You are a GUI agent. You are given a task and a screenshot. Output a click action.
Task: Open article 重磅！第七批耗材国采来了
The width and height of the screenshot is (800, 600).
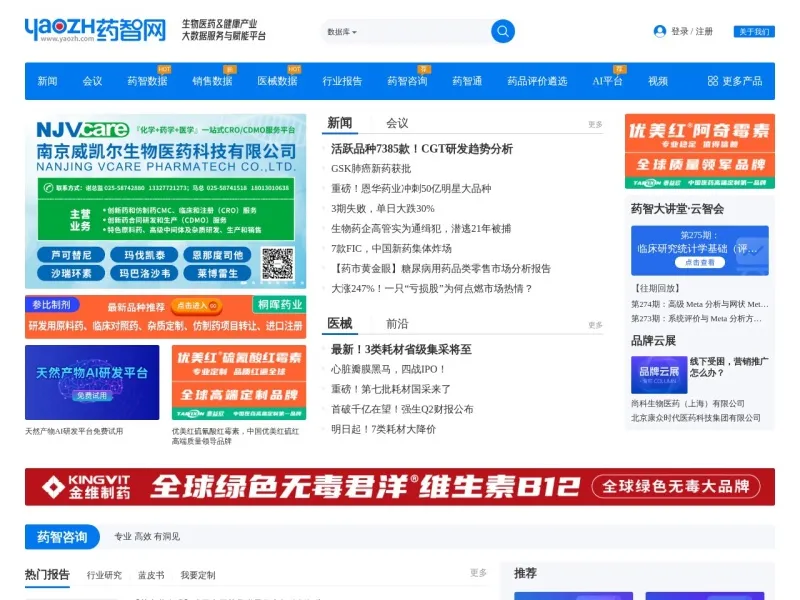[x=391, y=389]
